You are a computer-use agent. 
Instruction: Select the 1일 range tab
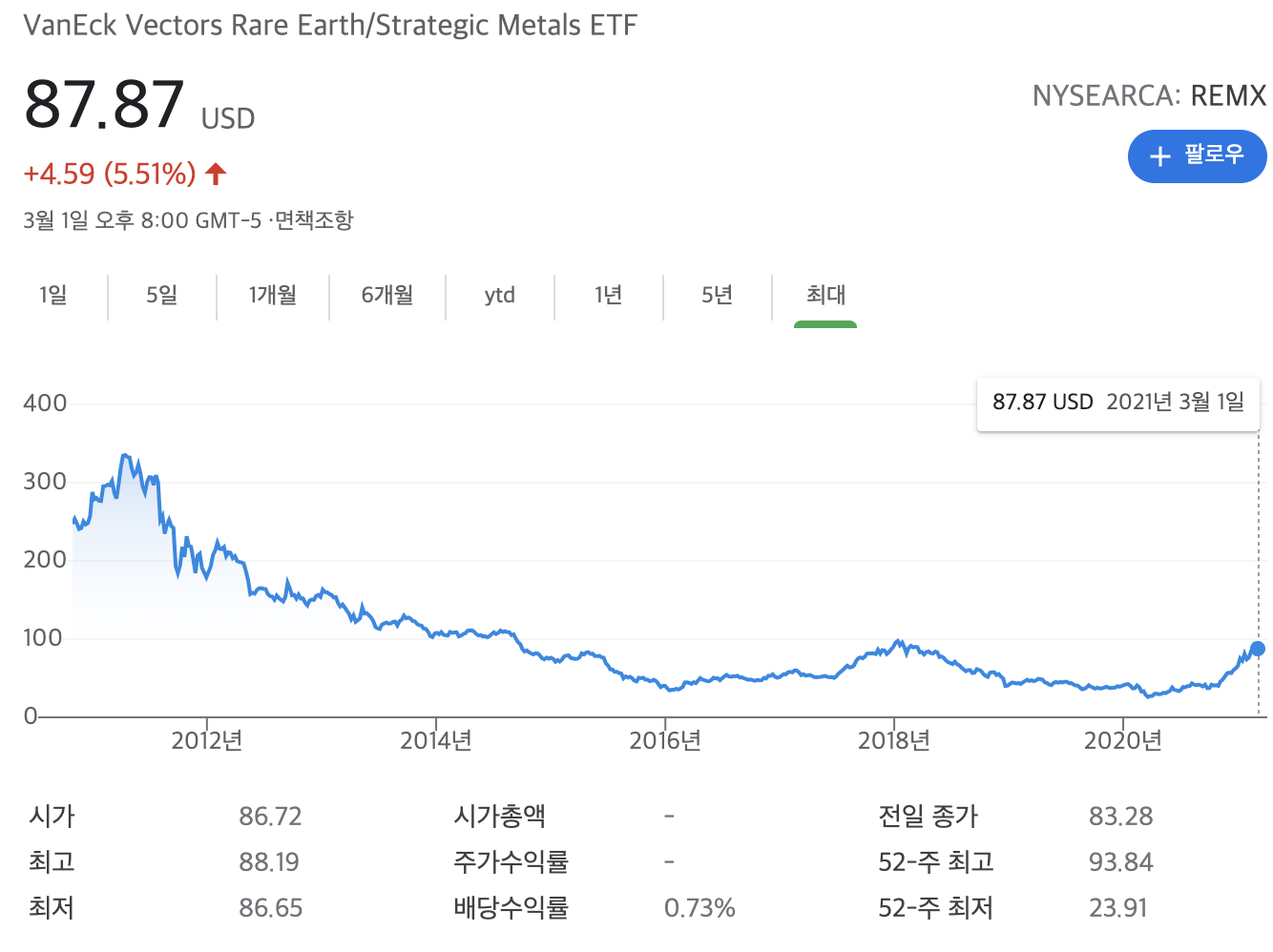53,295
